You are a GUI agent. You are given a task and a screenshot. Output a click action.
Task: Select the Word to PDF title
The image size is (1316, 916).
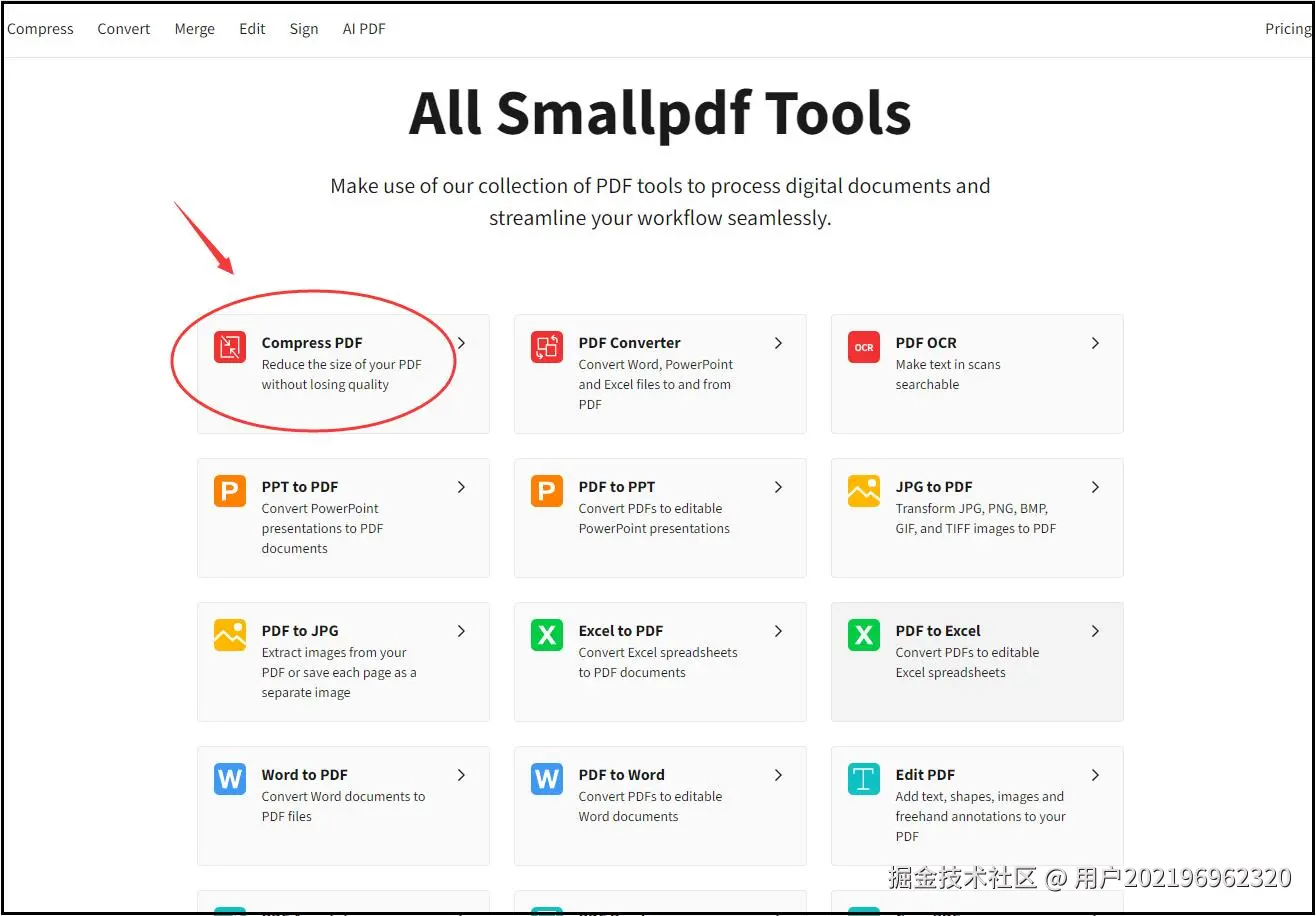[305, 775]
